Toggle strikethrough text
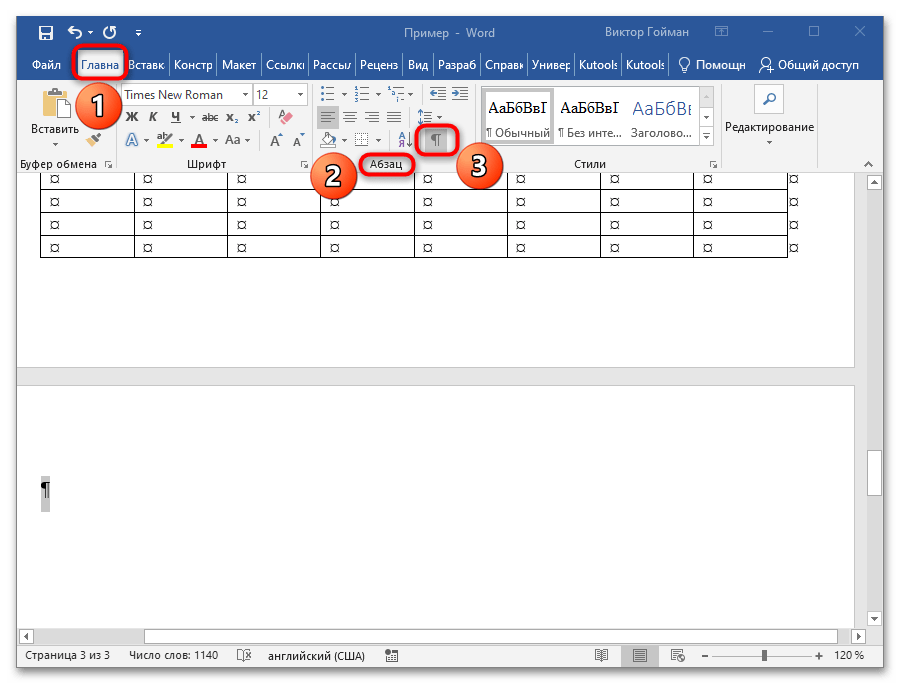 click(x=210, y=117)
